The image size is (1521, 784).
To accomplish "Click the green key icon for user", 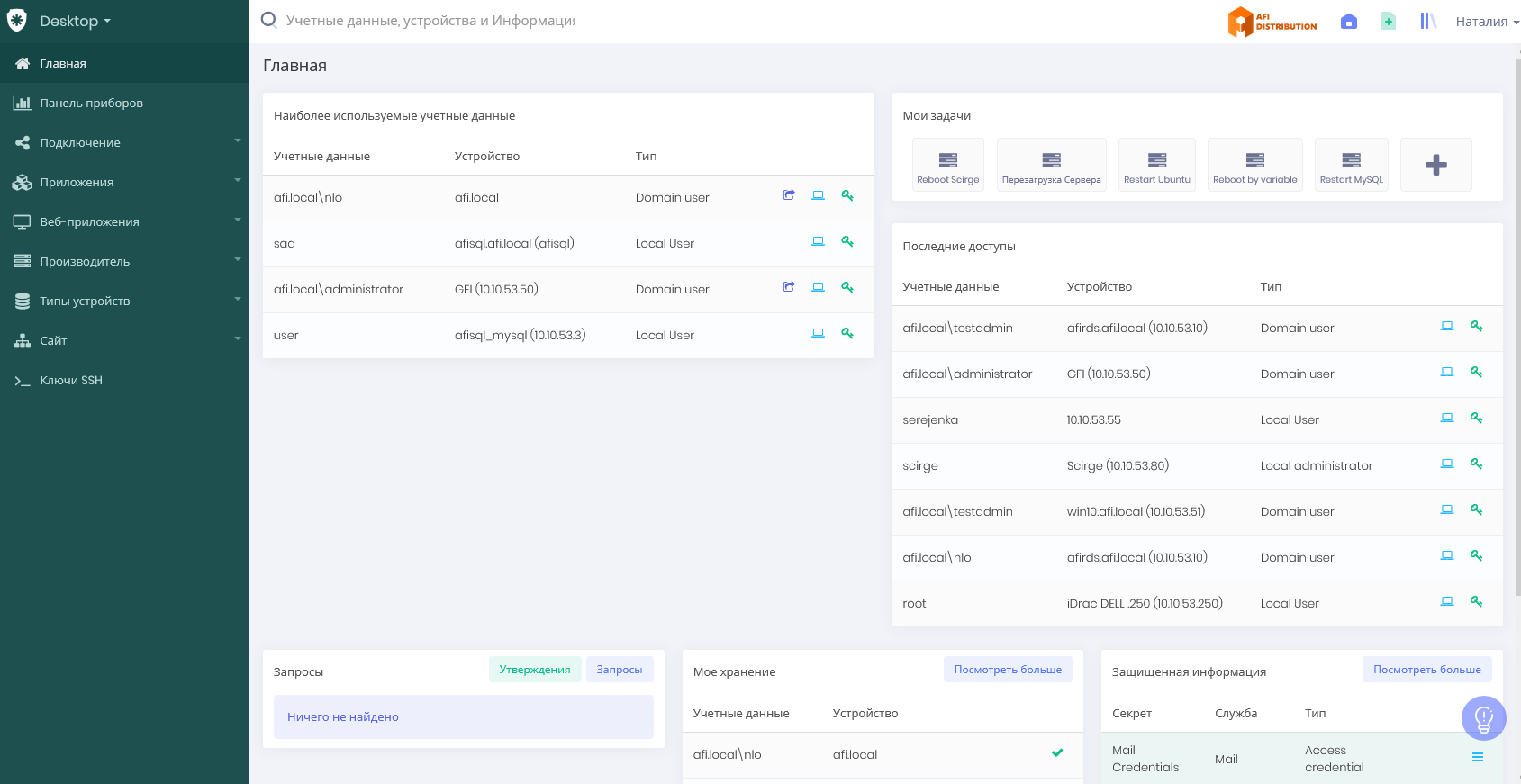I will pyautogui.click(x=847, y=333).
